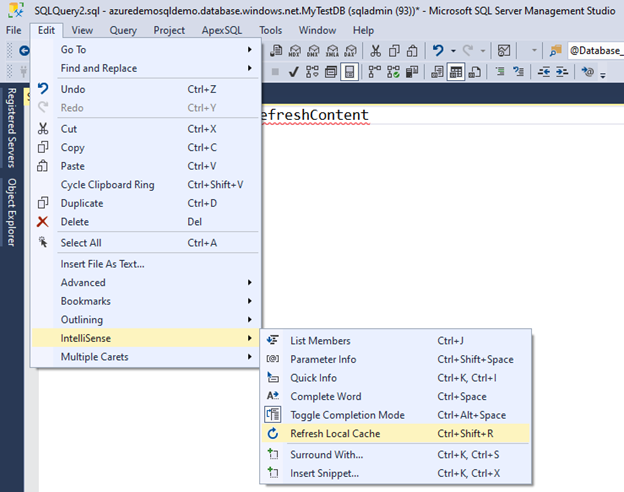Viewport: 624px width, 492px height.
Task: Choose Complete Word in the submenu
Action: coord(396,396)
